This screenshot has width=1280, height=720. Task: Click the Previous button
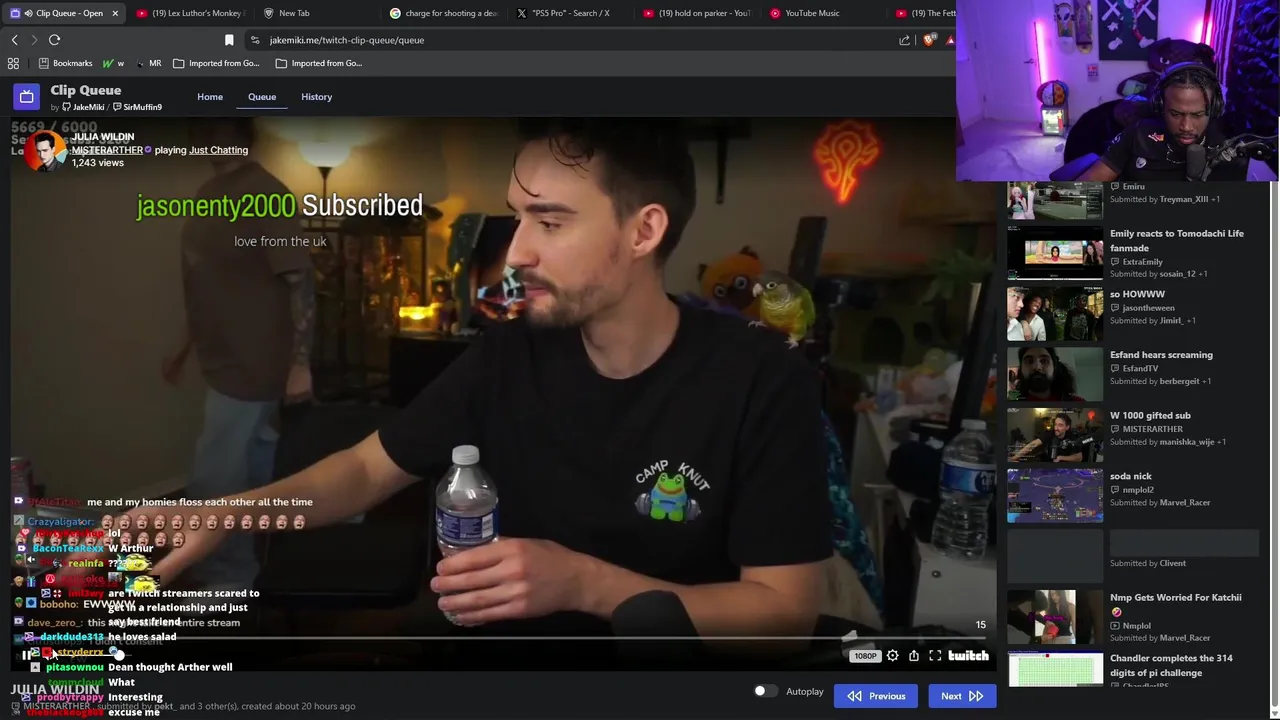(876, 696)
